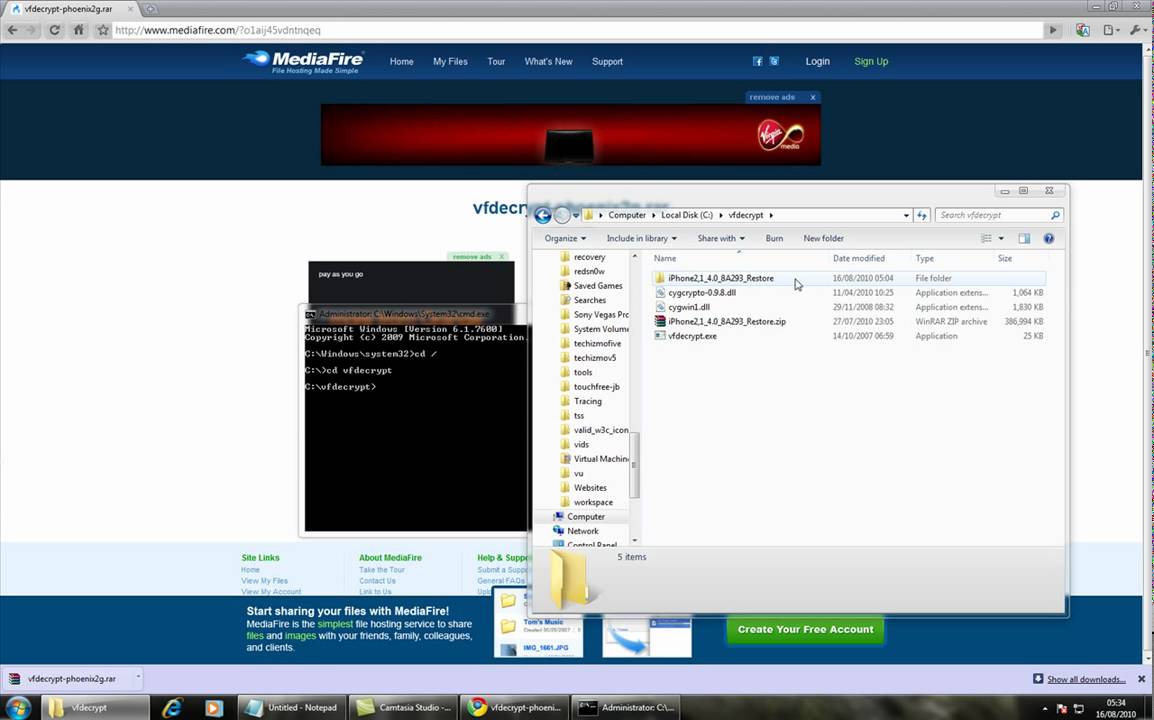Image resolution: width=1154 pixels, height=720 pixels.
Task: Click the browser home icon
Action: coord(79,30)
